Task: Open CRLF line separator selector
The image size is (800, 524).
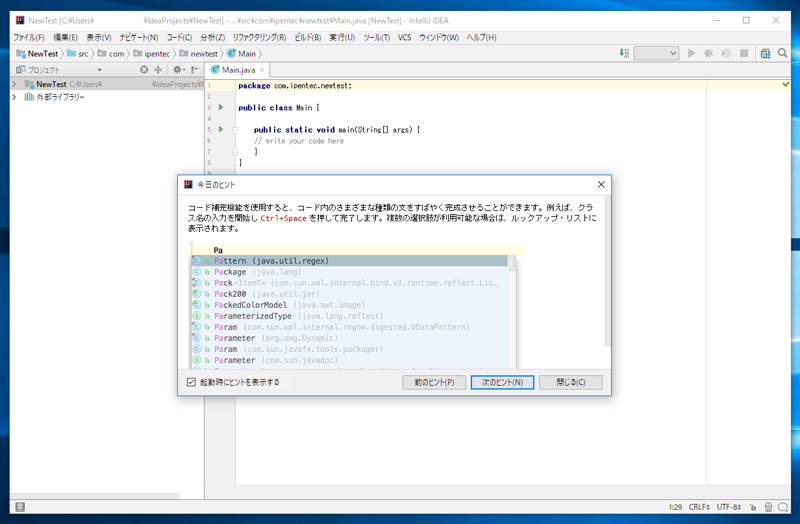Action: tap(699, 507)
